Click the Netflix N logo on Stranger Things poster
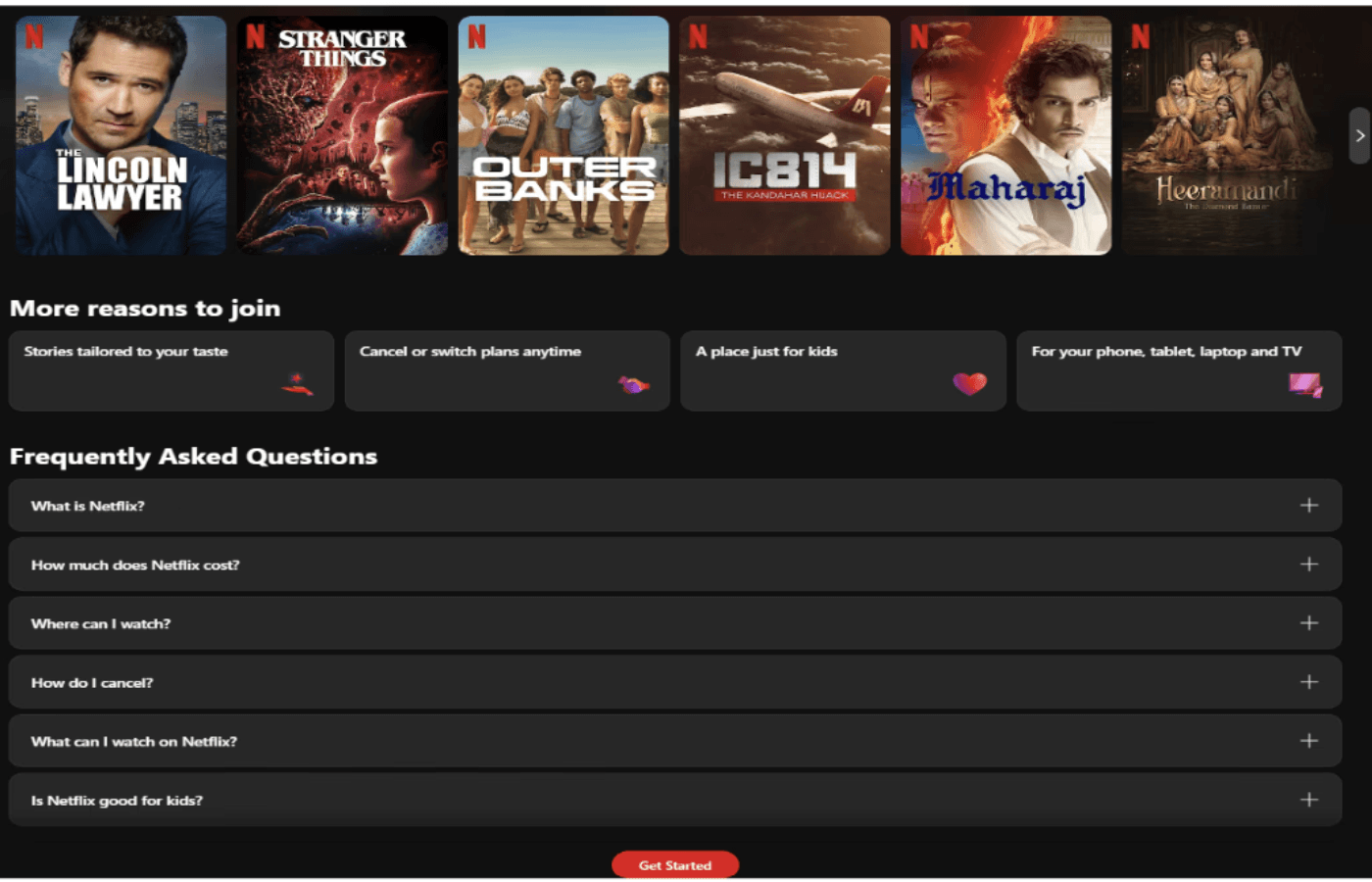The height and width of the screenshot is (882, 1372). click(256, 37)
